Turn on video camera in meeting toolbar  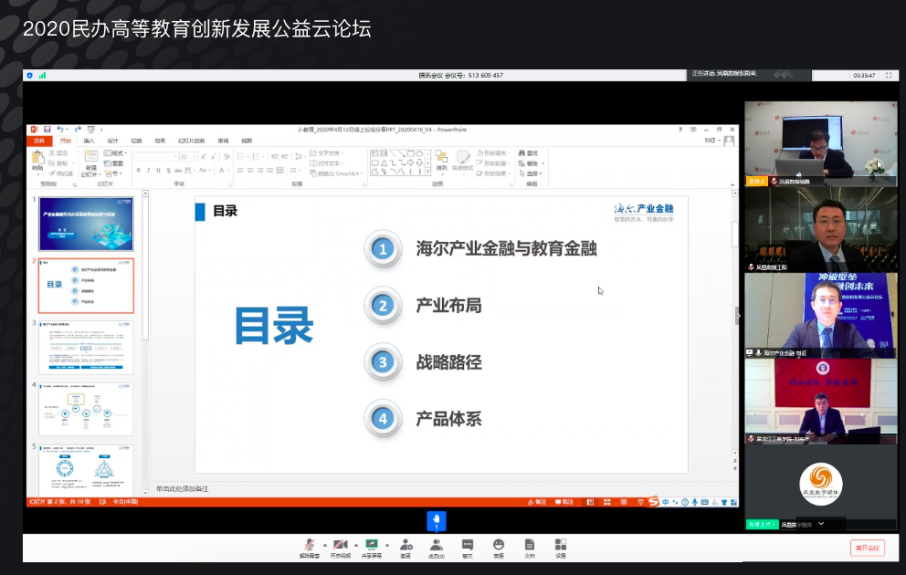pyautogui.click(x=340, y=546)
